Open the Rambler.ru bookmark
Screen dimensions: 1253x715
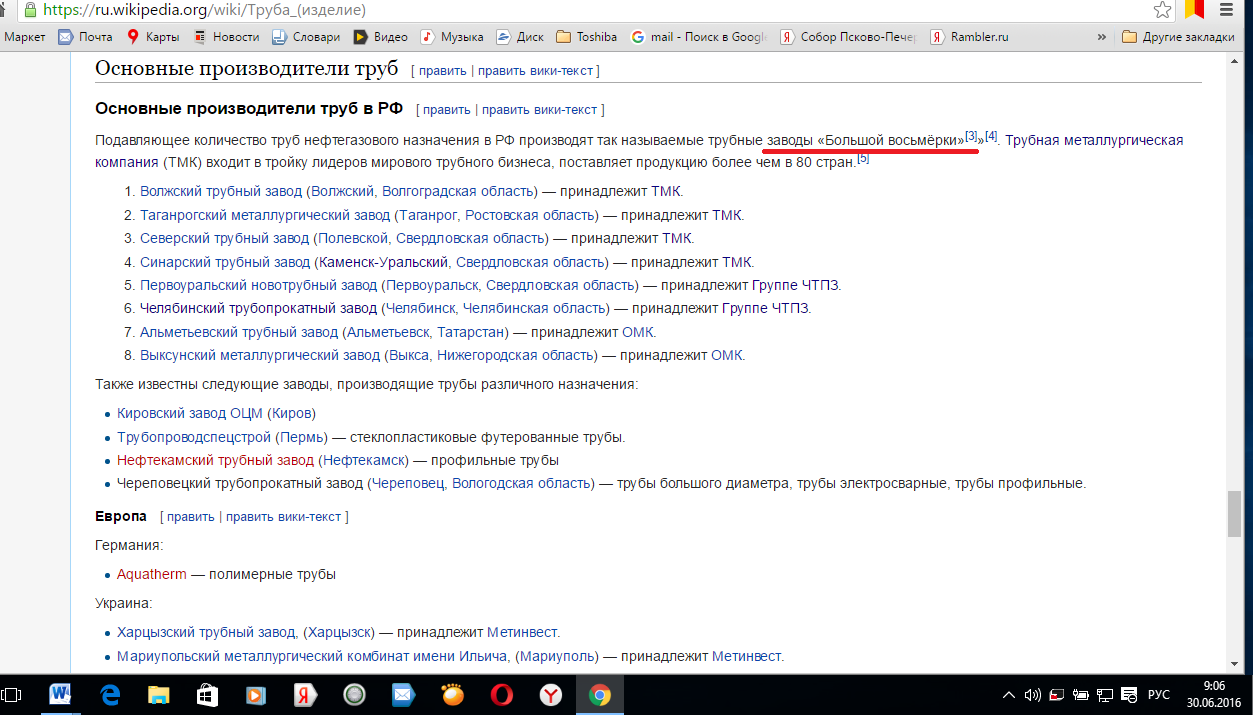click(x=970, y=37)
